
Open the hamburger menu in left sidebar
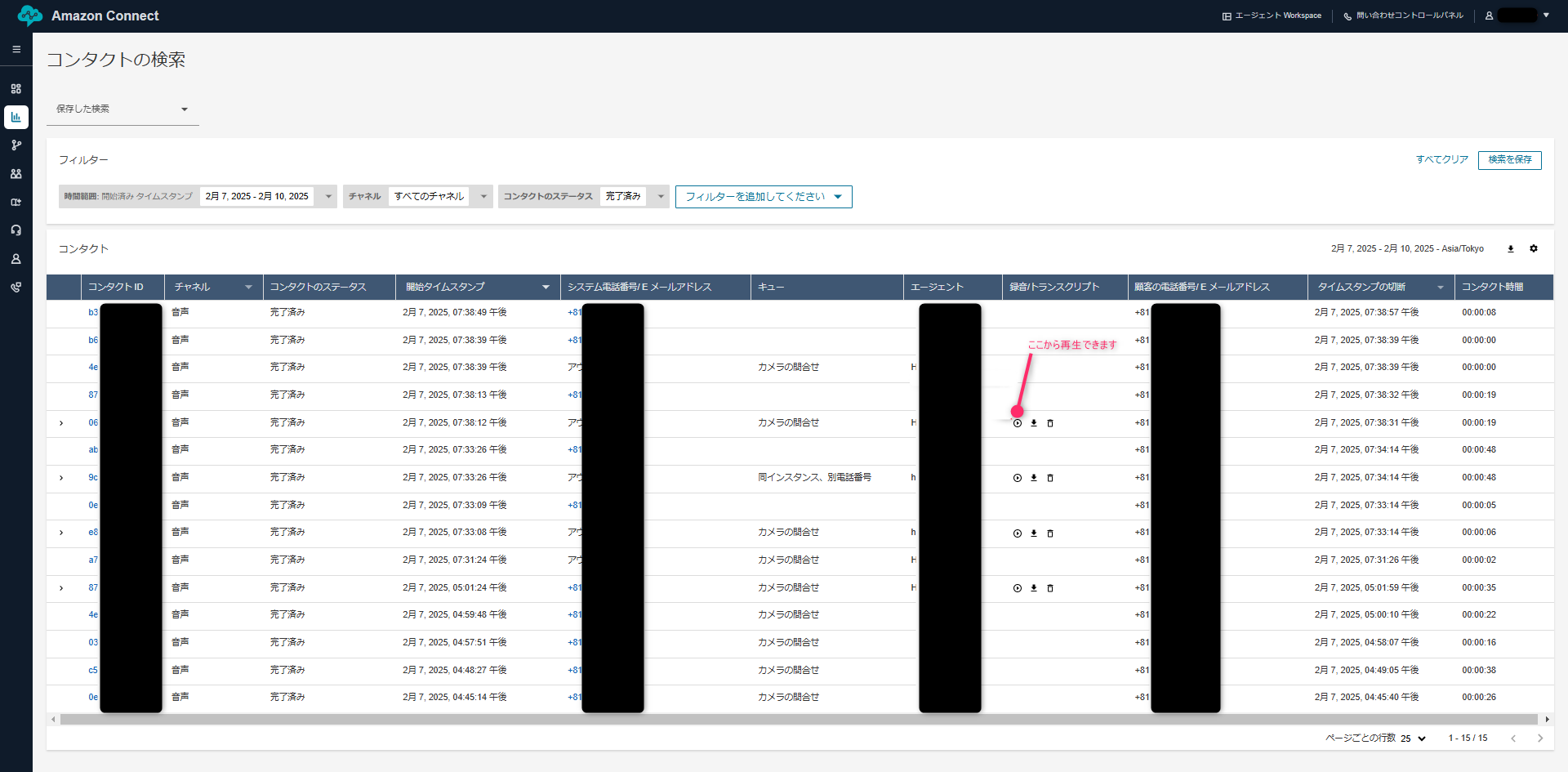point(16,49)
